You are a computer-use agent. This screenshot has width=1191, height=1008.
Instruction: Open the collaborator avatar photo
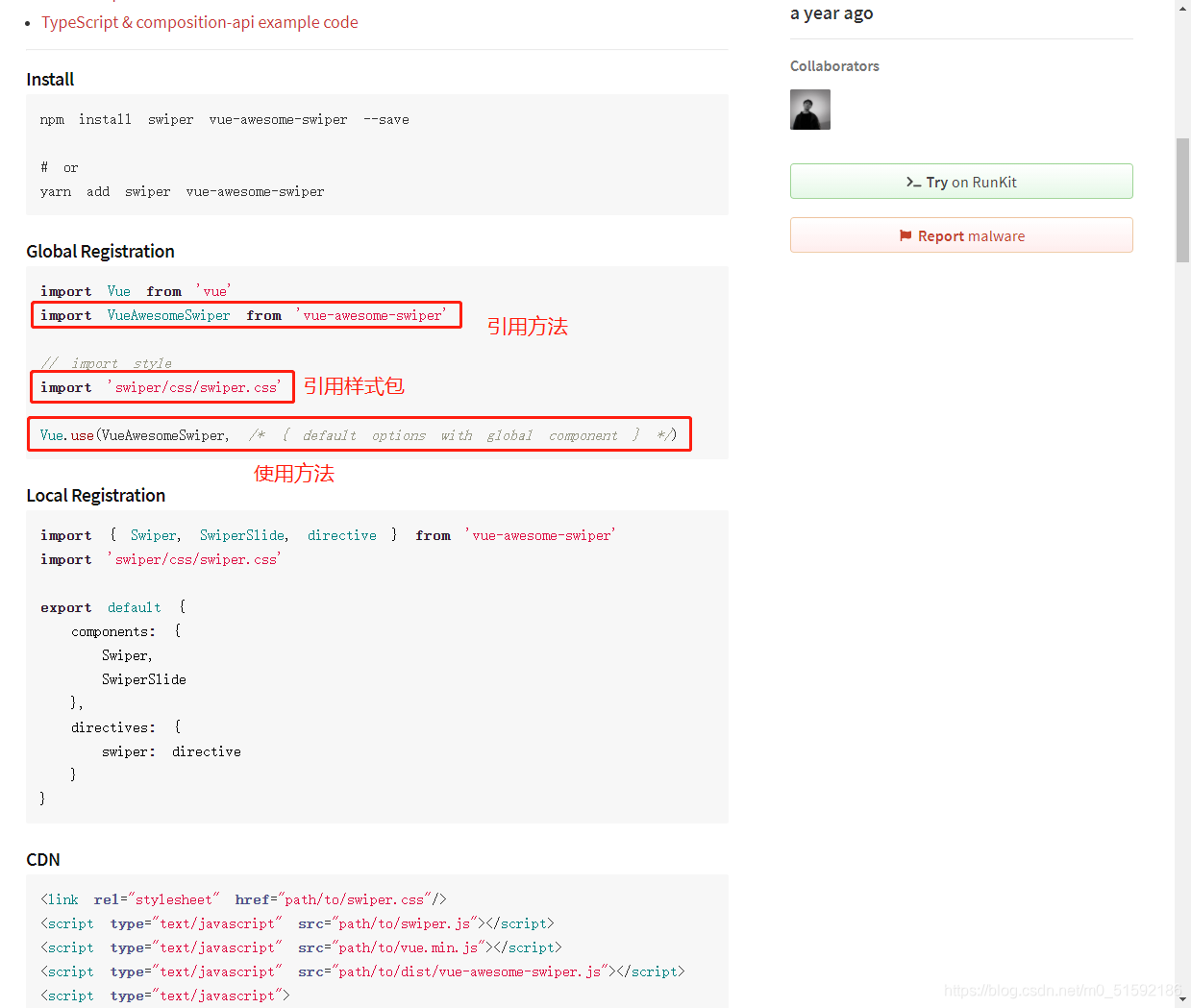pos(810,110)
